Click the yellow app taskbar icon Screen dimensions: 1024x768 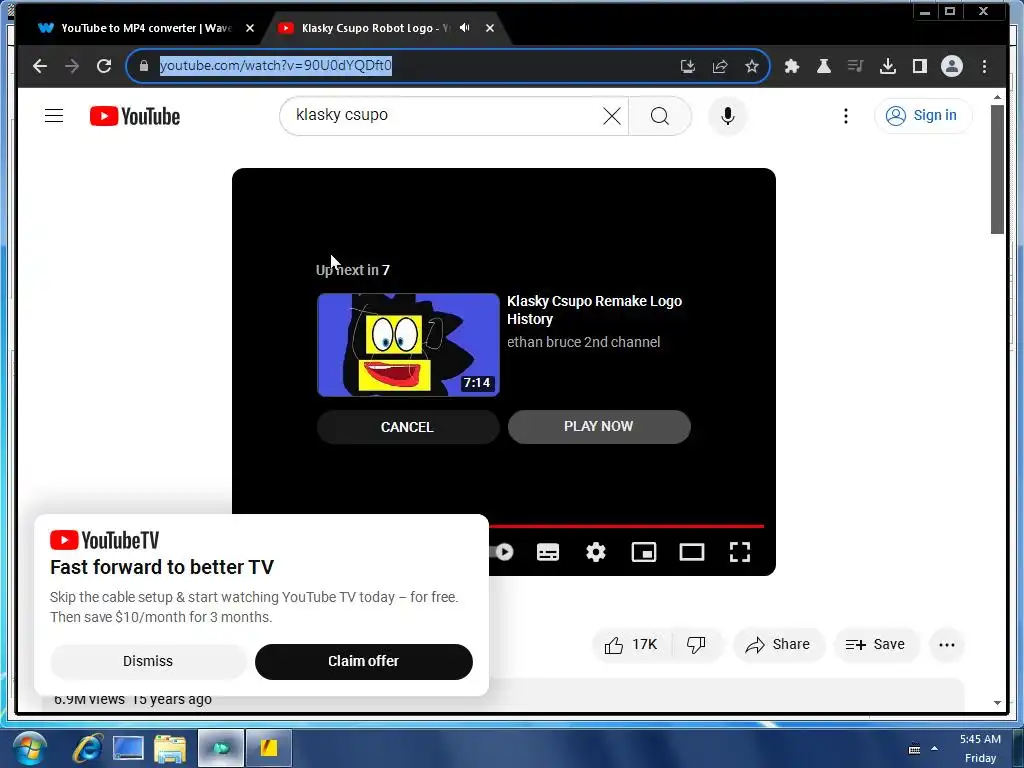pyautogui.click(x=268, y=748)
